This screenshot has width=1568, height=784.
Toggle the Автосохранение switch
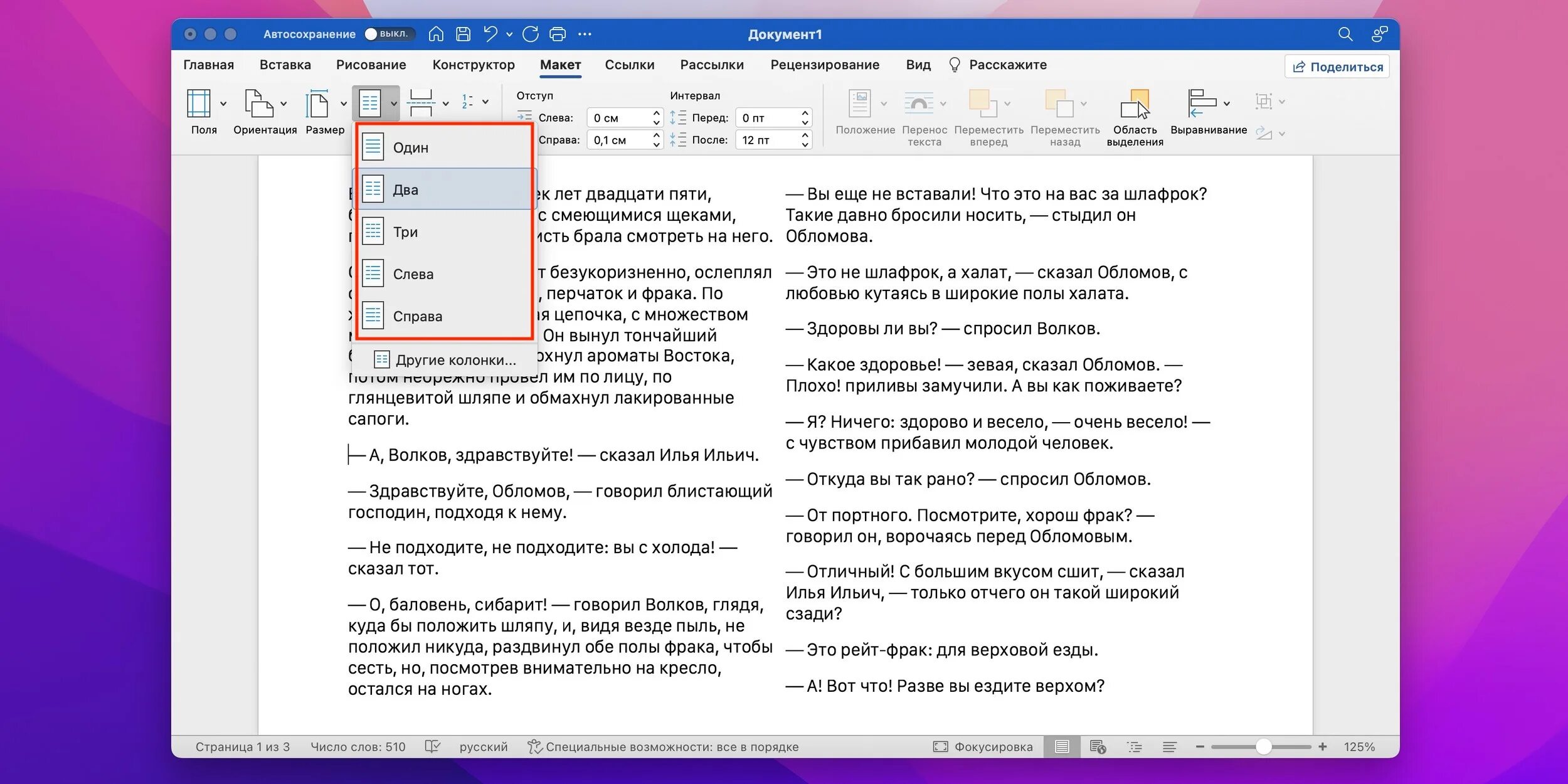click(389, 34)
